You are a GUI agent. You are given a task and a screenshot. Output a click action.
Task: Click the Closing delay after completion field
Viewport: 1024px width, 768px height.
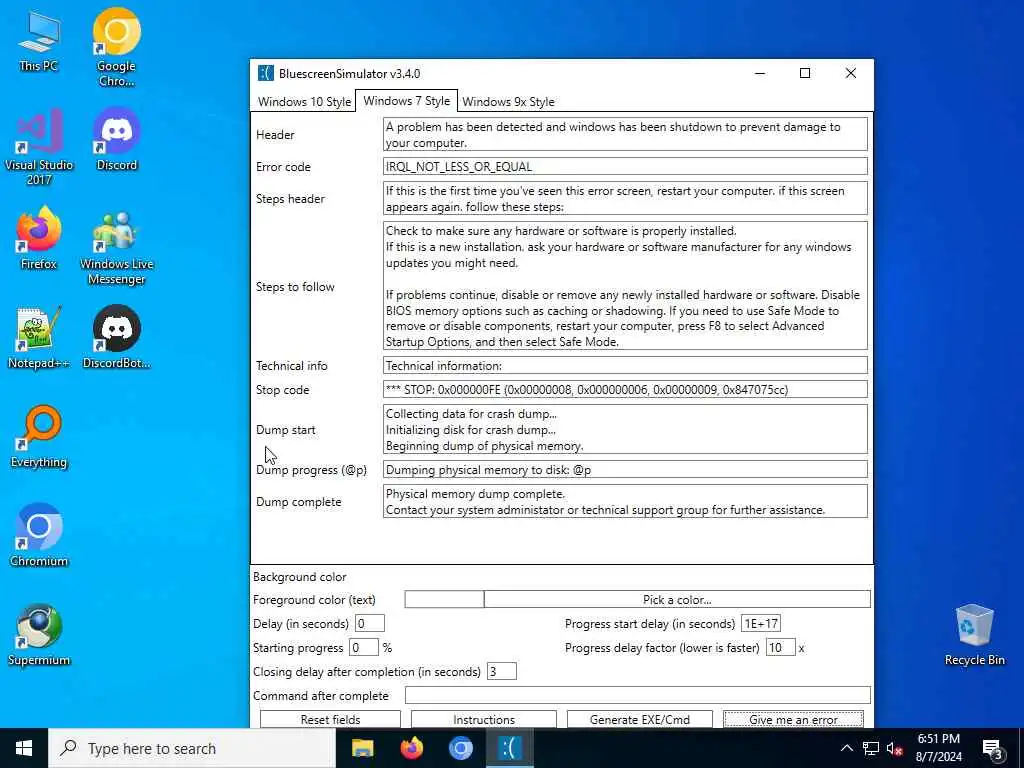click(502, 671)
